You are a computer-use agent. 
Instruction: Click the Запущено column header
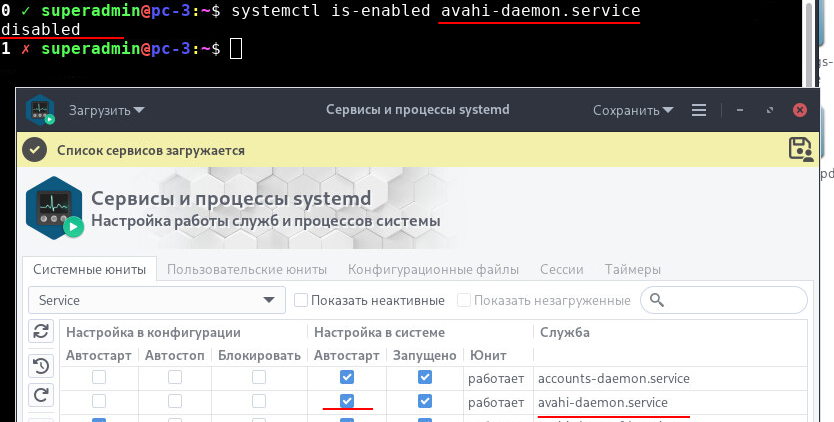coord(424,355)
